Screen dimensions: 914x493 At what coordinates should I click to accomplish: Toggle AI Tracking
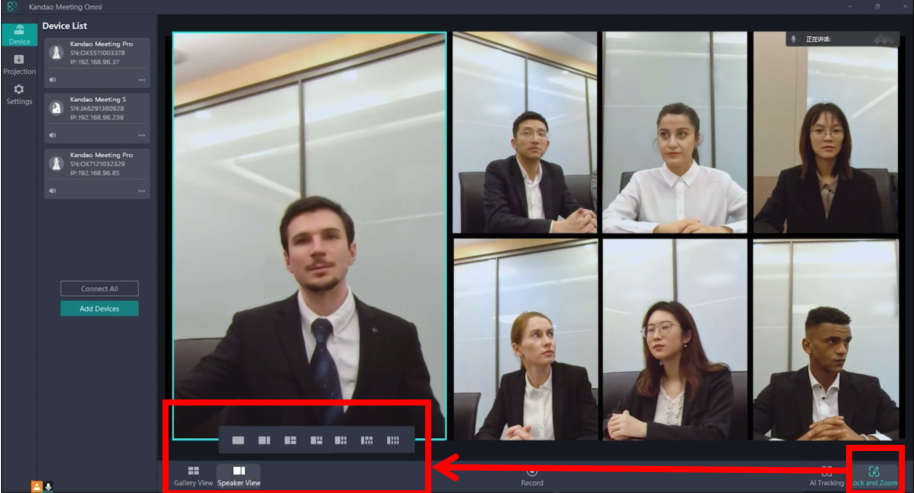(x=827, y=477)
